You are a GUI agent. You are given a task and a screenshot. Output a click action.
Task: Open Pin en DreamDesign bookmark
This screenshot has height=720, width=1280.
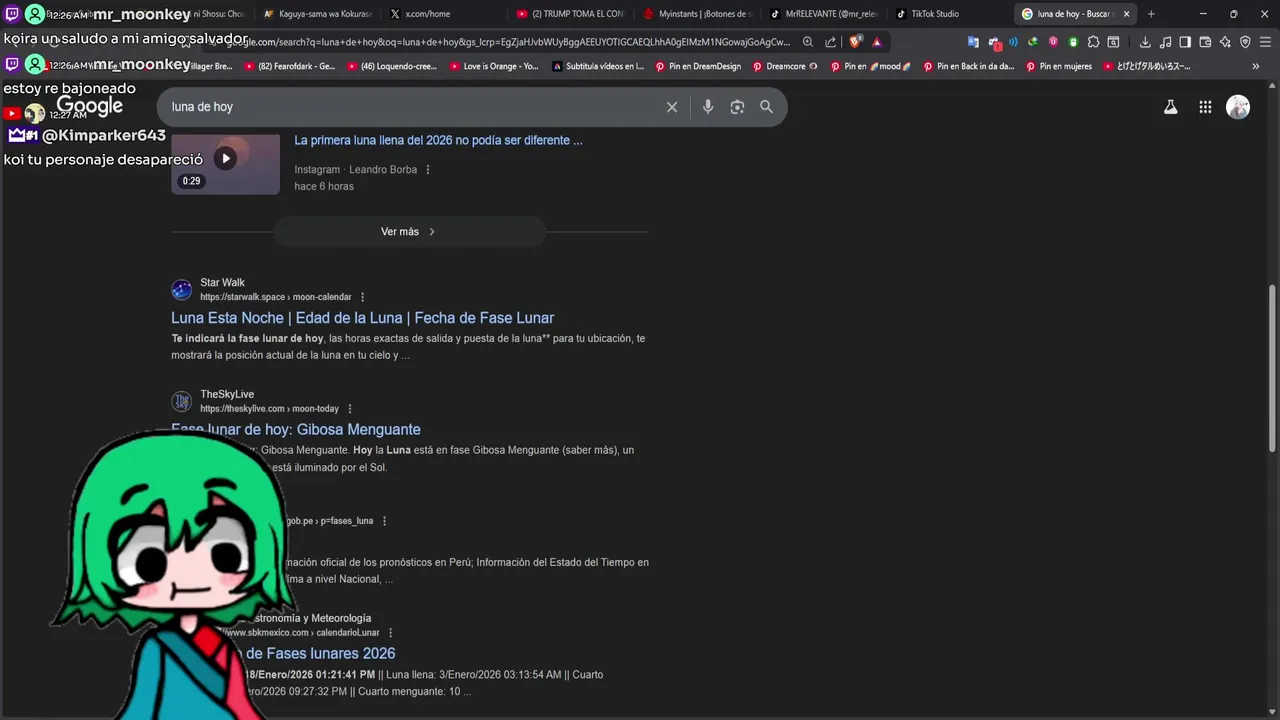[x=698, y=66]
